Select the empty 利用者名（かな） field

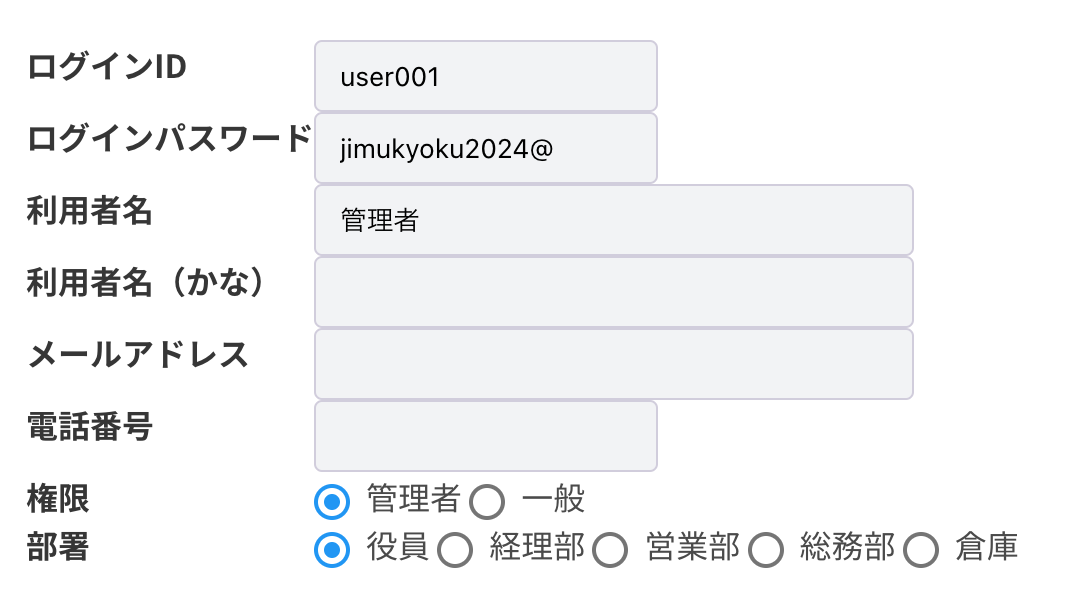click(x=613, y=292)
